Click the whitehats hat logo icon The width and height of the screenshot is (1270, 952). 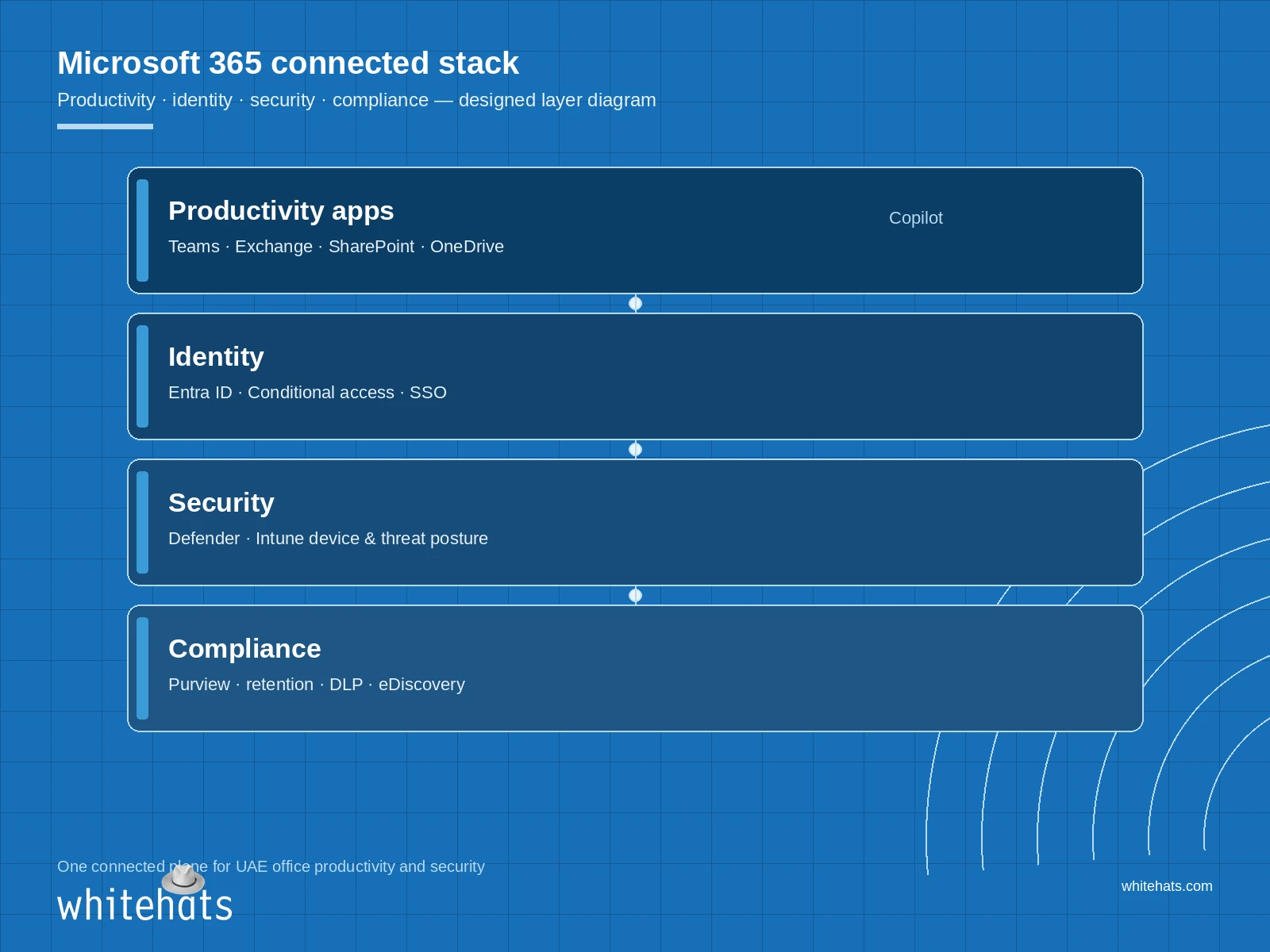tap(183, 879)
